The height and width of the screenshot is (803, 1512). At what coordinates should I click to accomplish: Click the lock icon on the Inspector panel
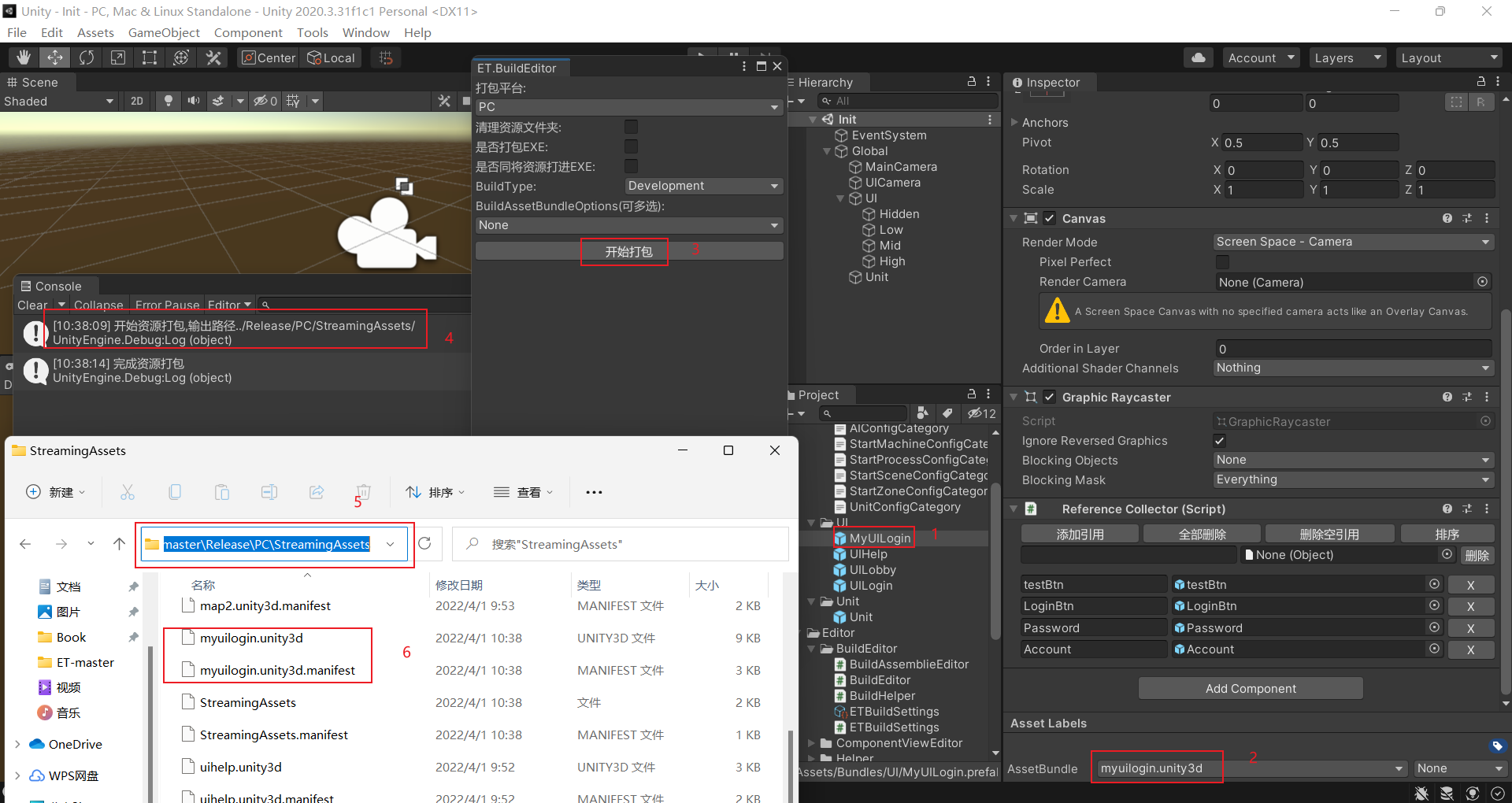click(1480, 82)
